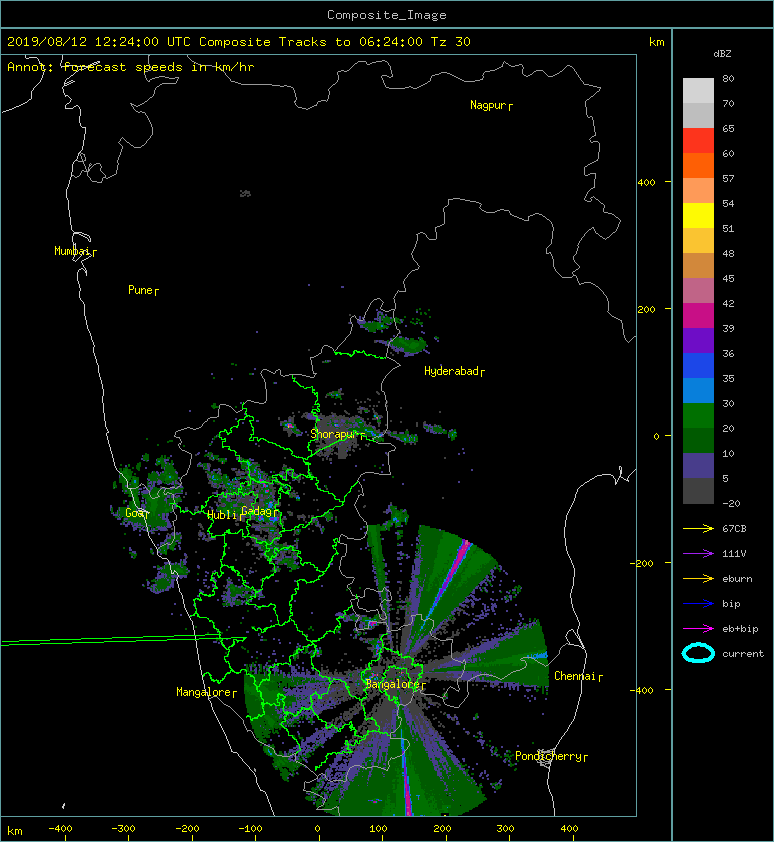Click the dBZ legend heading

pos(722,54)
